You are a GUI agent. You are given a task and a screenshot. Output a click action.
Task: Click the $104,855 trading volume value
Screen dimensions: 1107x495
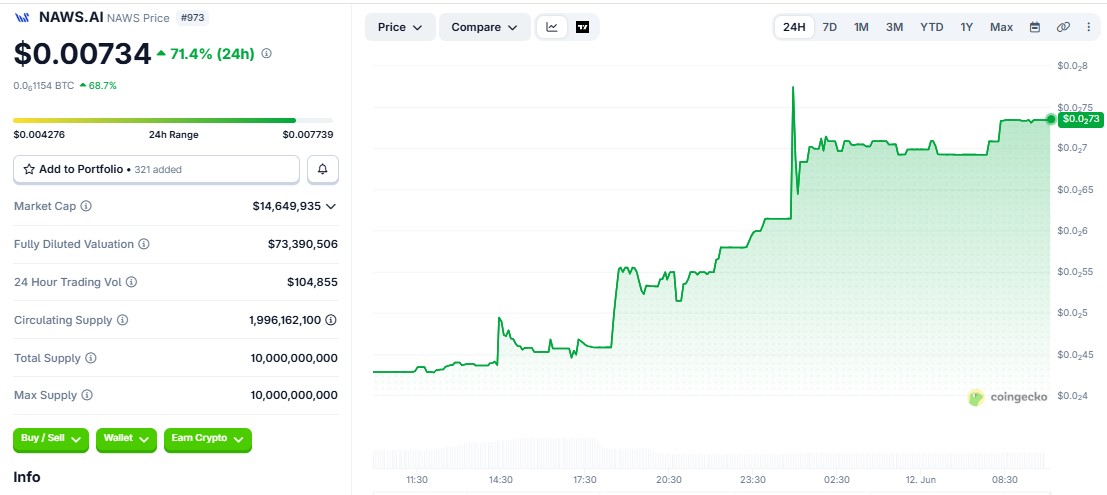[312, 282]
